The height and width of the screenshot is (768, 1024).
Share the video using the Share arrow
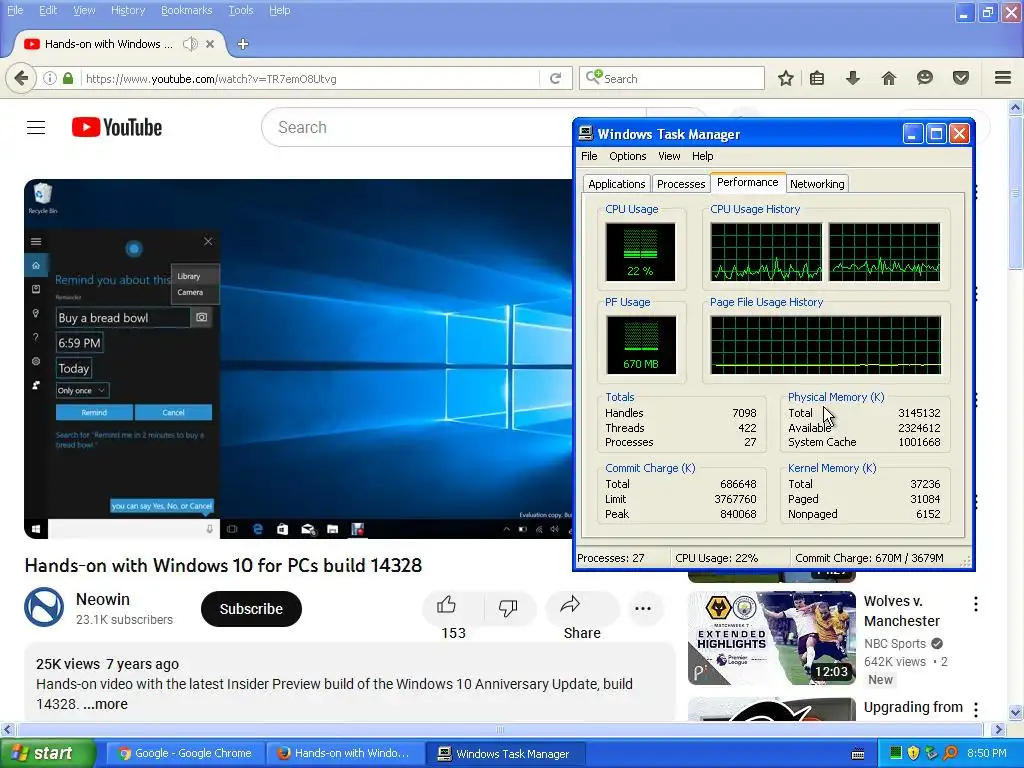570,605
